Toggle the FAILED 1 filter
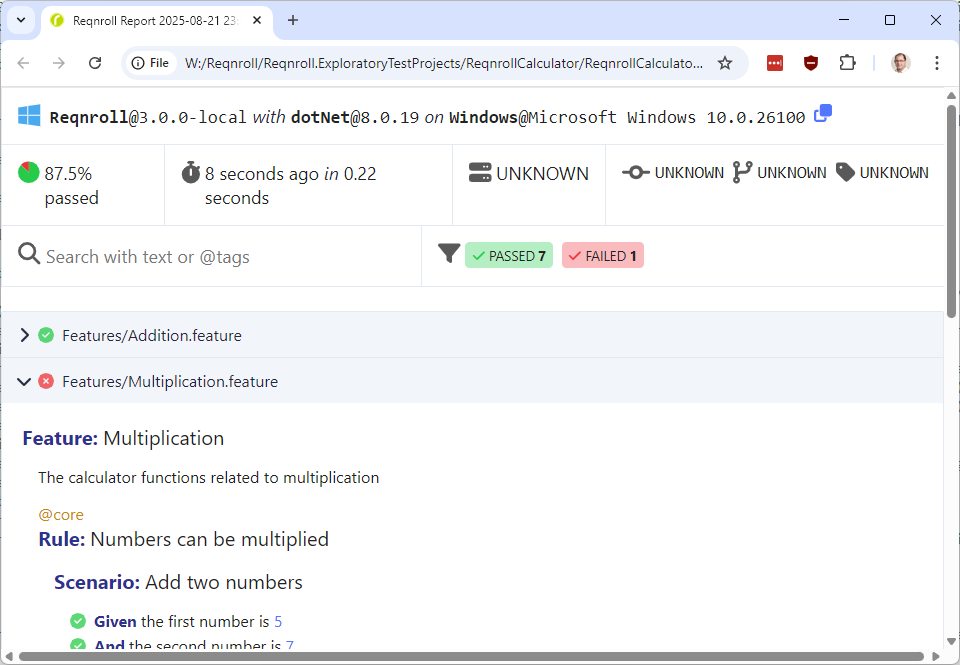960x665 pixels. pos(602,255)
